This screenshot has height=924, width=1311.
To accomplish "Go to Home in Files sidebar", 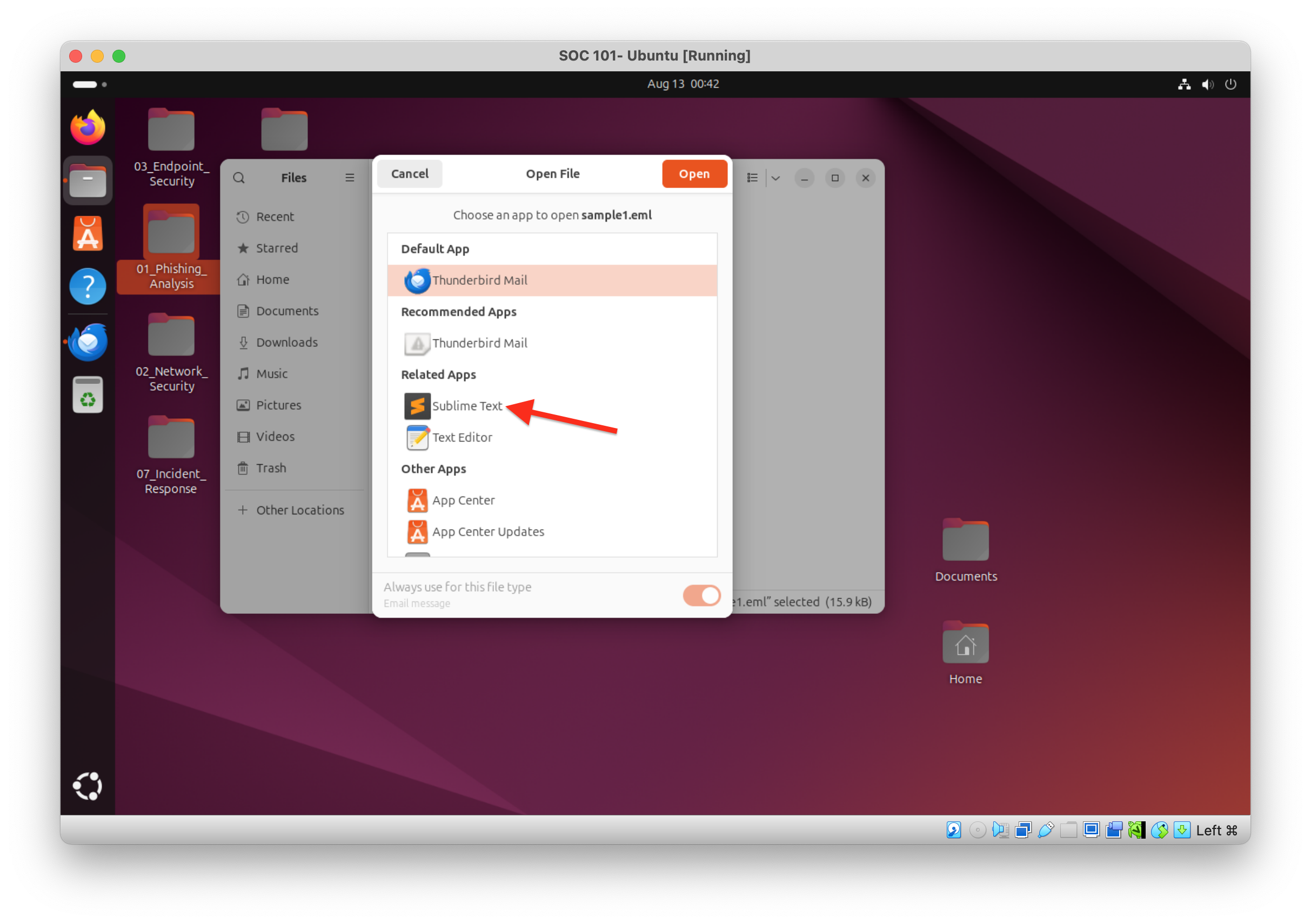I will click(x=295, y=280).
